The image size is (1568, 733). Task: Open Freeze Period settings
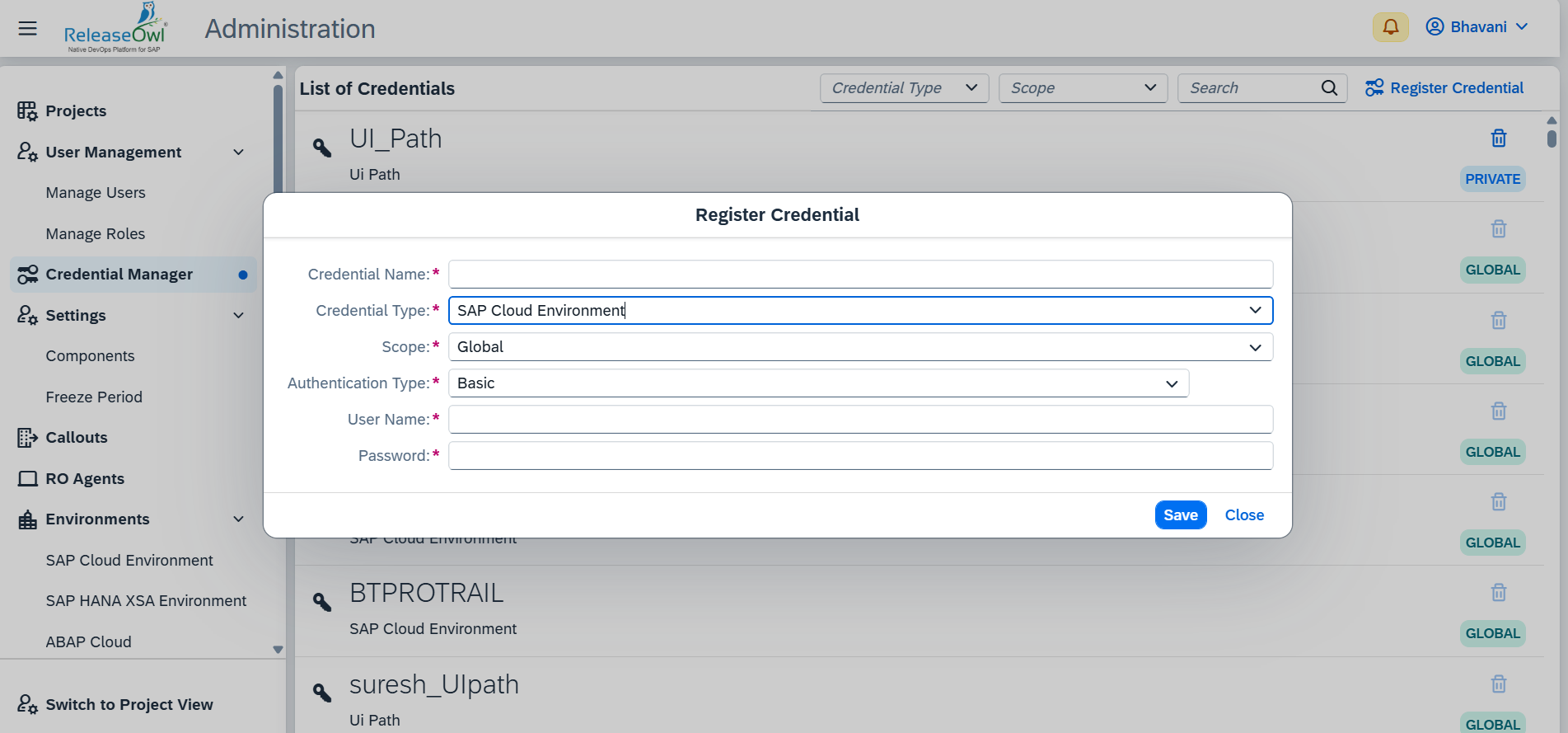pos(94,397)
